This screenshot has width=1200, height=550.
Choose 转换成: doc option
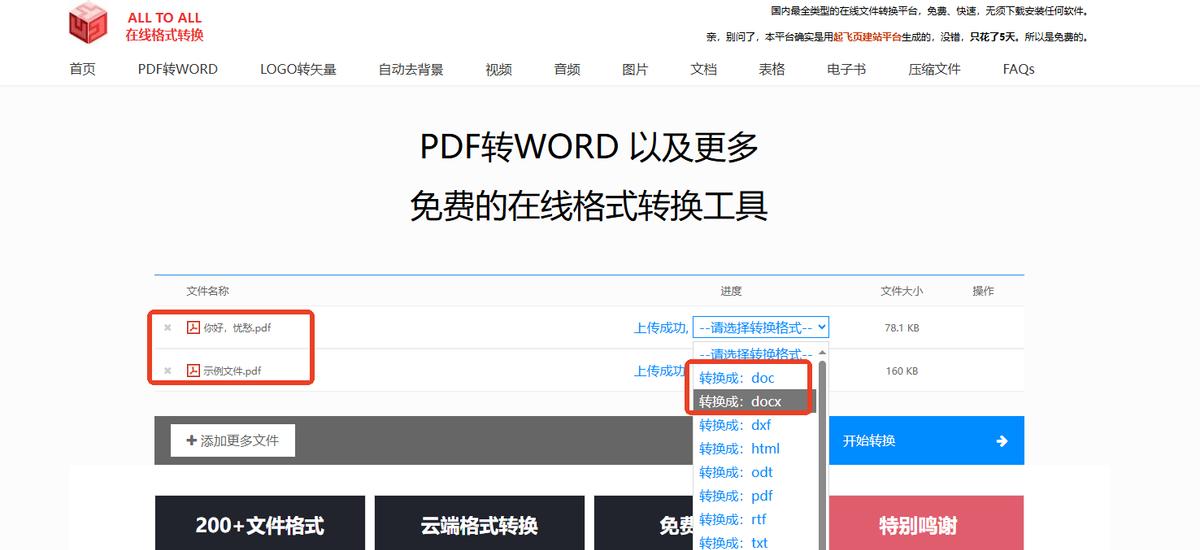[x=737, y=378]
